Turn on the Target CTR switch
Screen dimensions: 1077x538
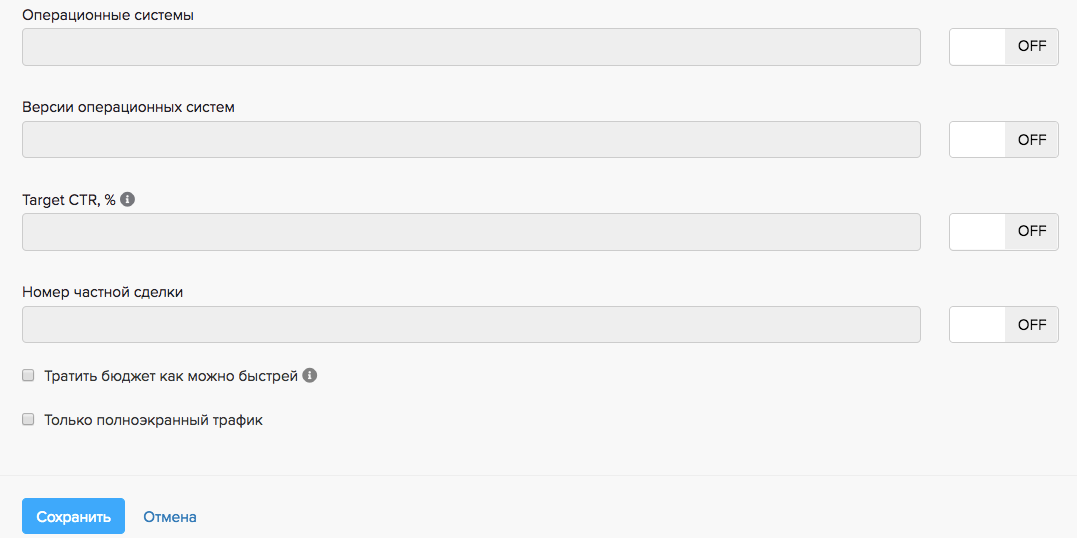click(1003, 232)
